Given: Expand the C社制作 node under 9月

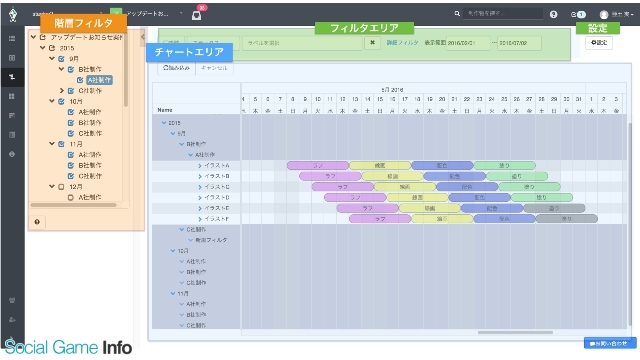Looking at the screenshot, I should pos(62,91).
